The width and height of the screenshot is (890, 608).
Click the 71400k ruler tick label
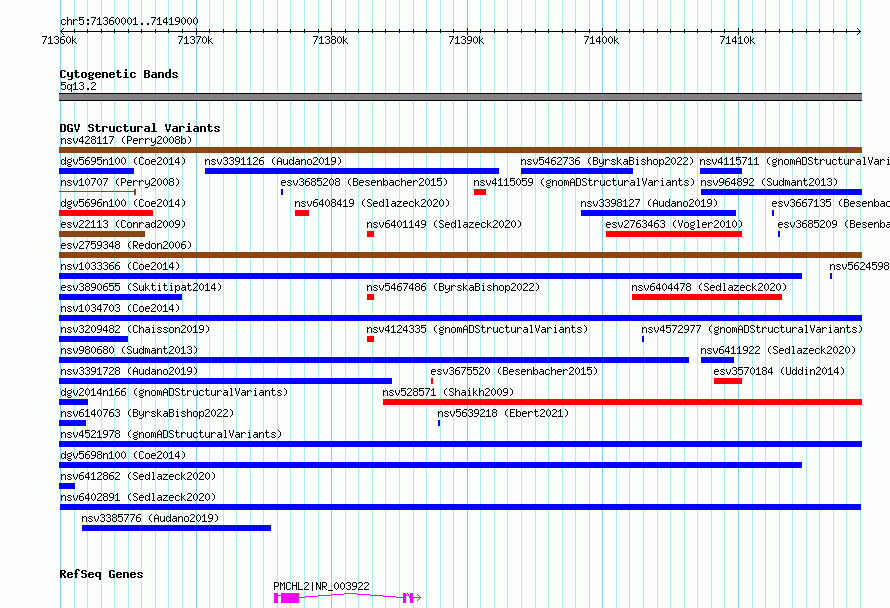[602, 40]
